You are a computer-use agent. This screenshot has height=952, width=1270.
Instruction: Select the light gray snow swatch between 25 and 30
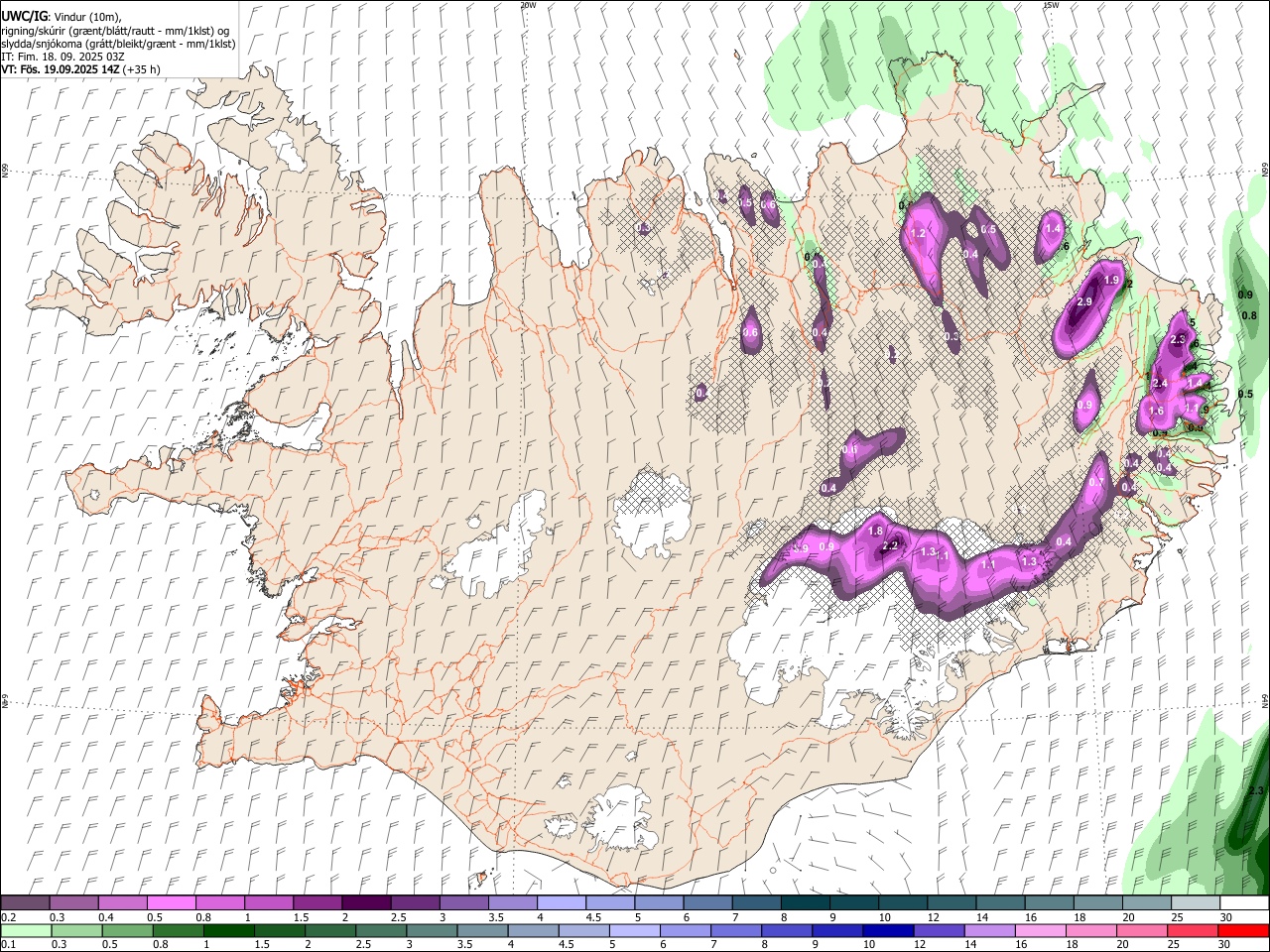[x=1196, y=903]
